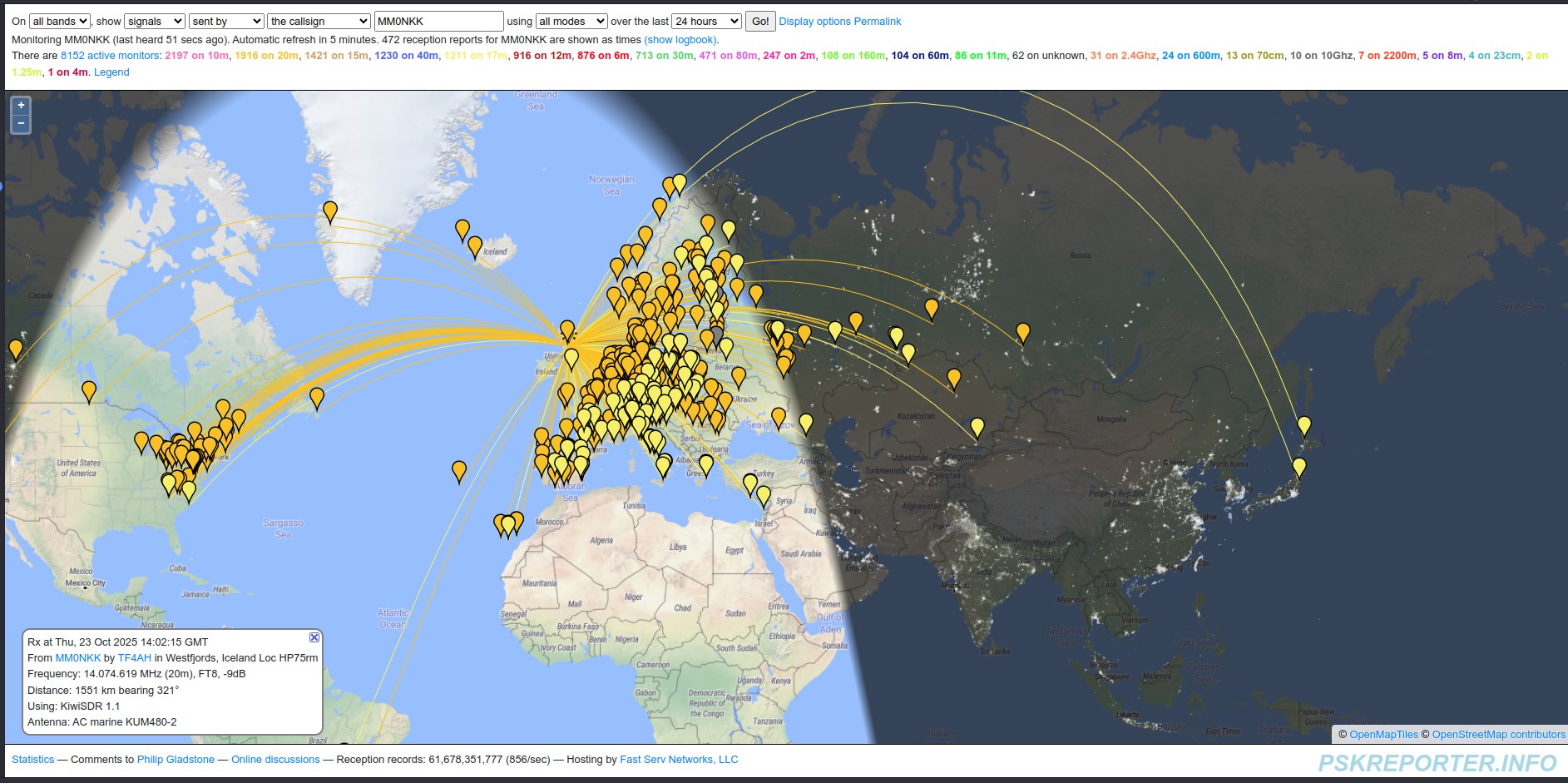Expand the sent by dropdown
The height and width of the screenshot is (783, 1568).
[226, 21]
